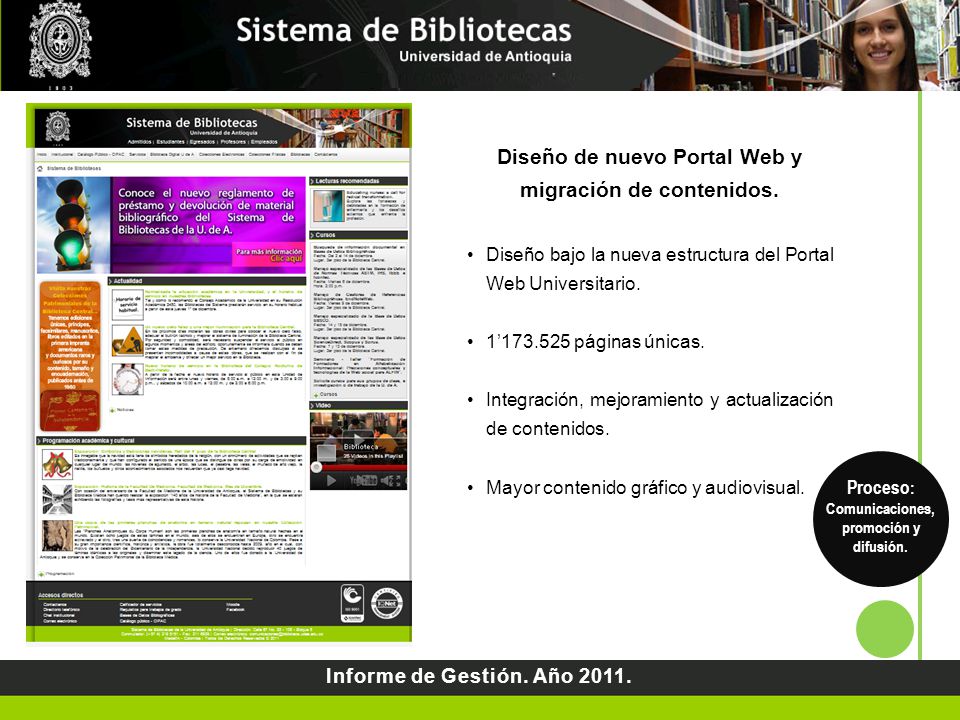Open Contáctenos in the top navigation bar
Image resolution: width=960 pixels, height=720 pixels.
point(326,154)
